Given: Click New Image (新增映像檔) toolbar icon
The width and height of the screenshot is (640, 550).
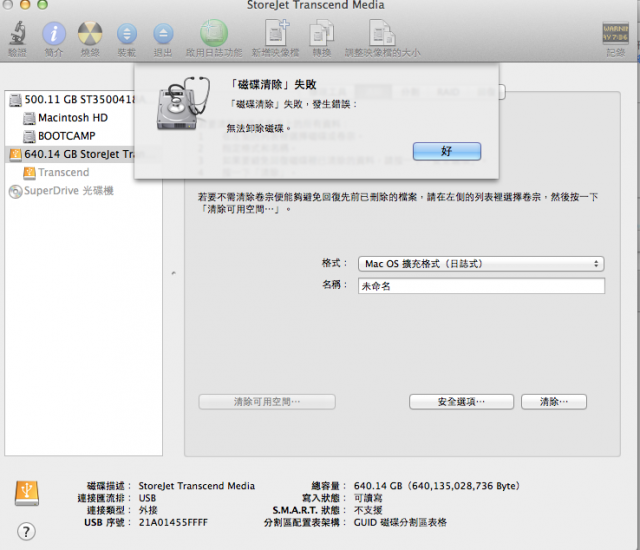Looking at the screenshot, I should click(x=276, y=33).
